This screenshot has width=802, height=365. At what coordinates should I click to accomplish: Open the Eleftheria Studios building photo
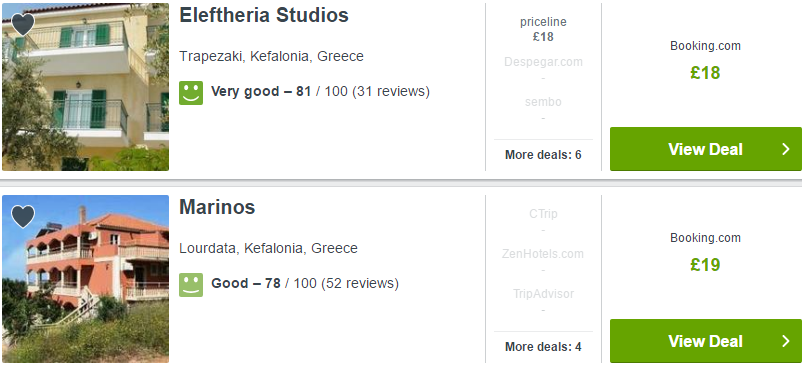click(x=85, y=86)
